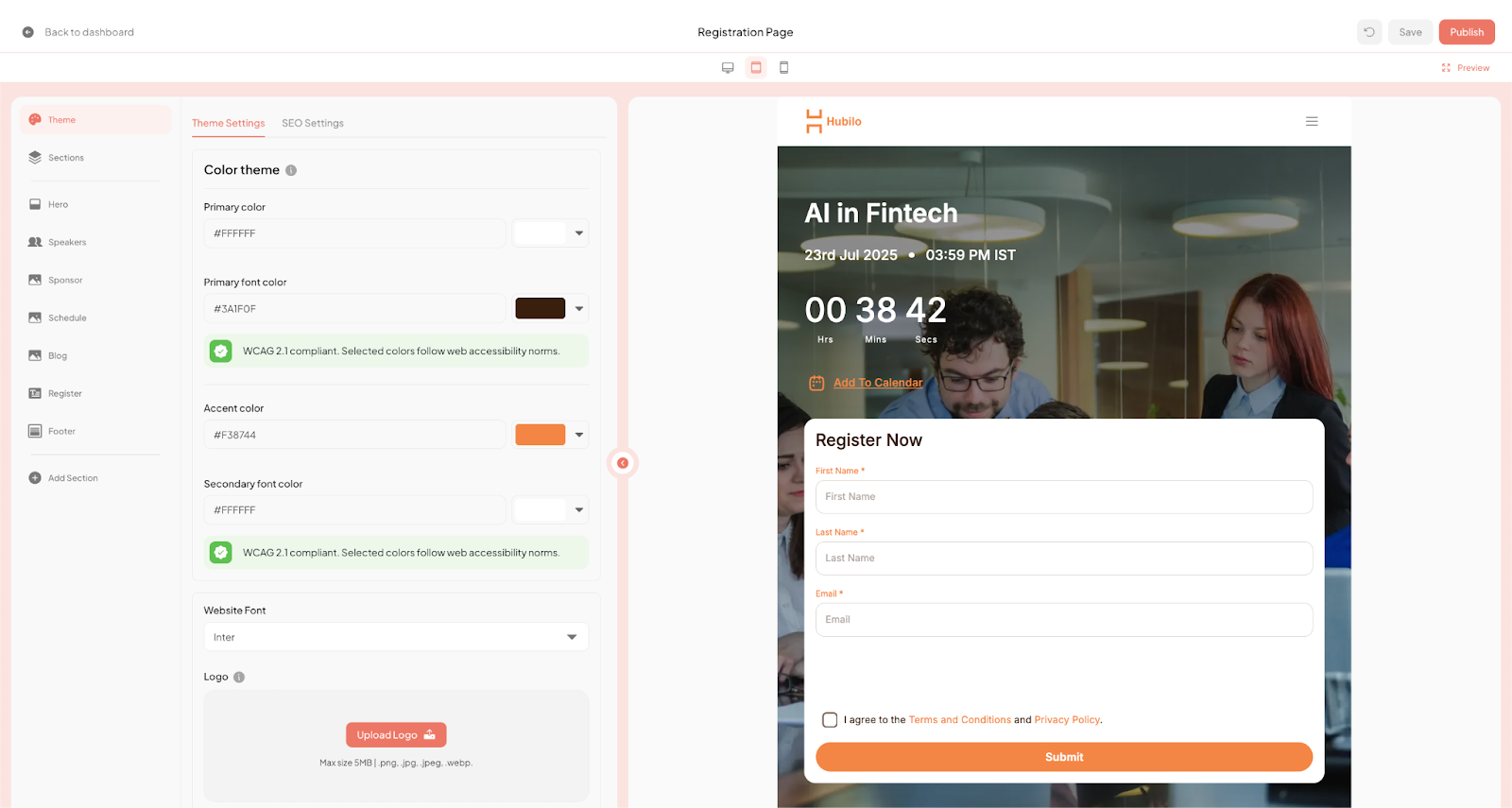Click the Save button
Image resolution: width=1512 pixels, height=808 pixels.
(1410, 32)
